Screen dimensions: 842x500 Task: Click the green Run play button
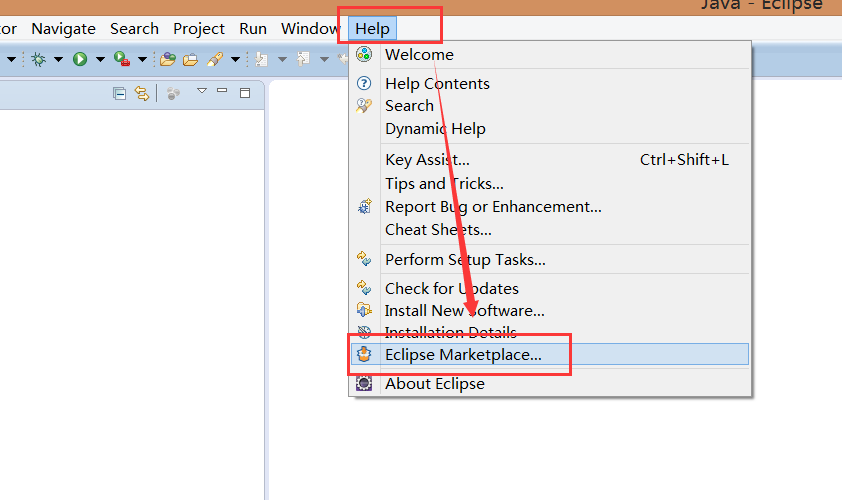(80, 59)
